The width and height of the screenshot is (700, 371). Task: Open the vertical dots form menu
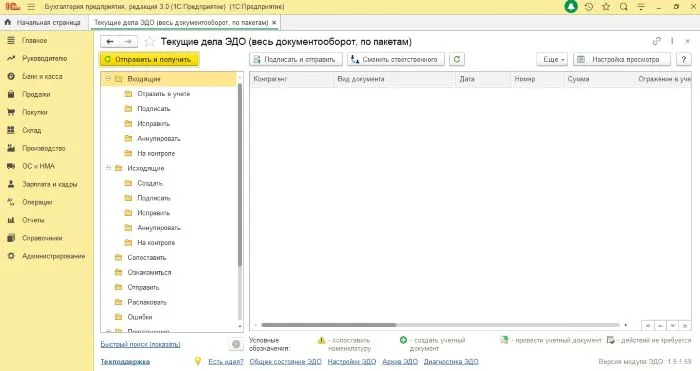[672, 41]
